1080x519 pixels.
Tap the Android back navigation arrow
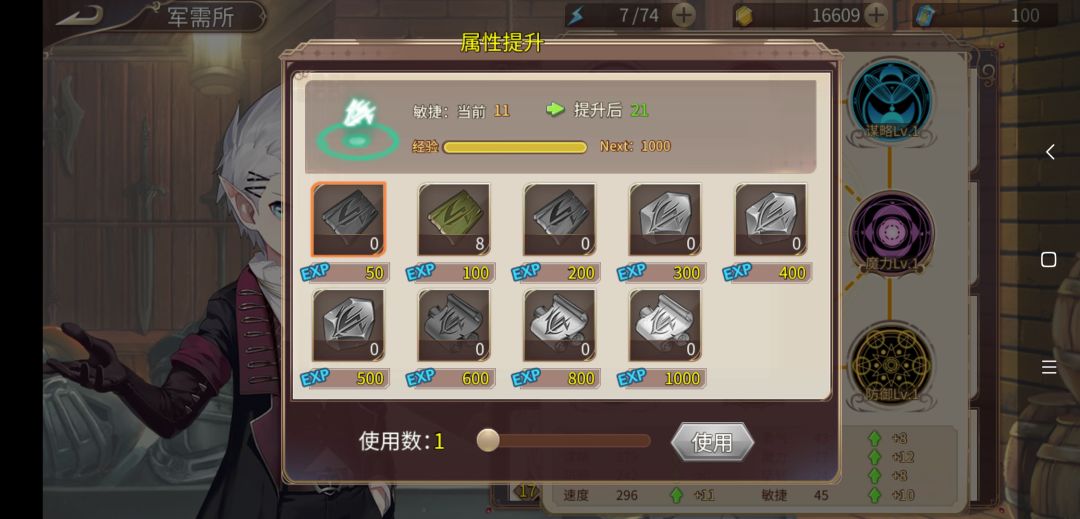pos(1049,152)
